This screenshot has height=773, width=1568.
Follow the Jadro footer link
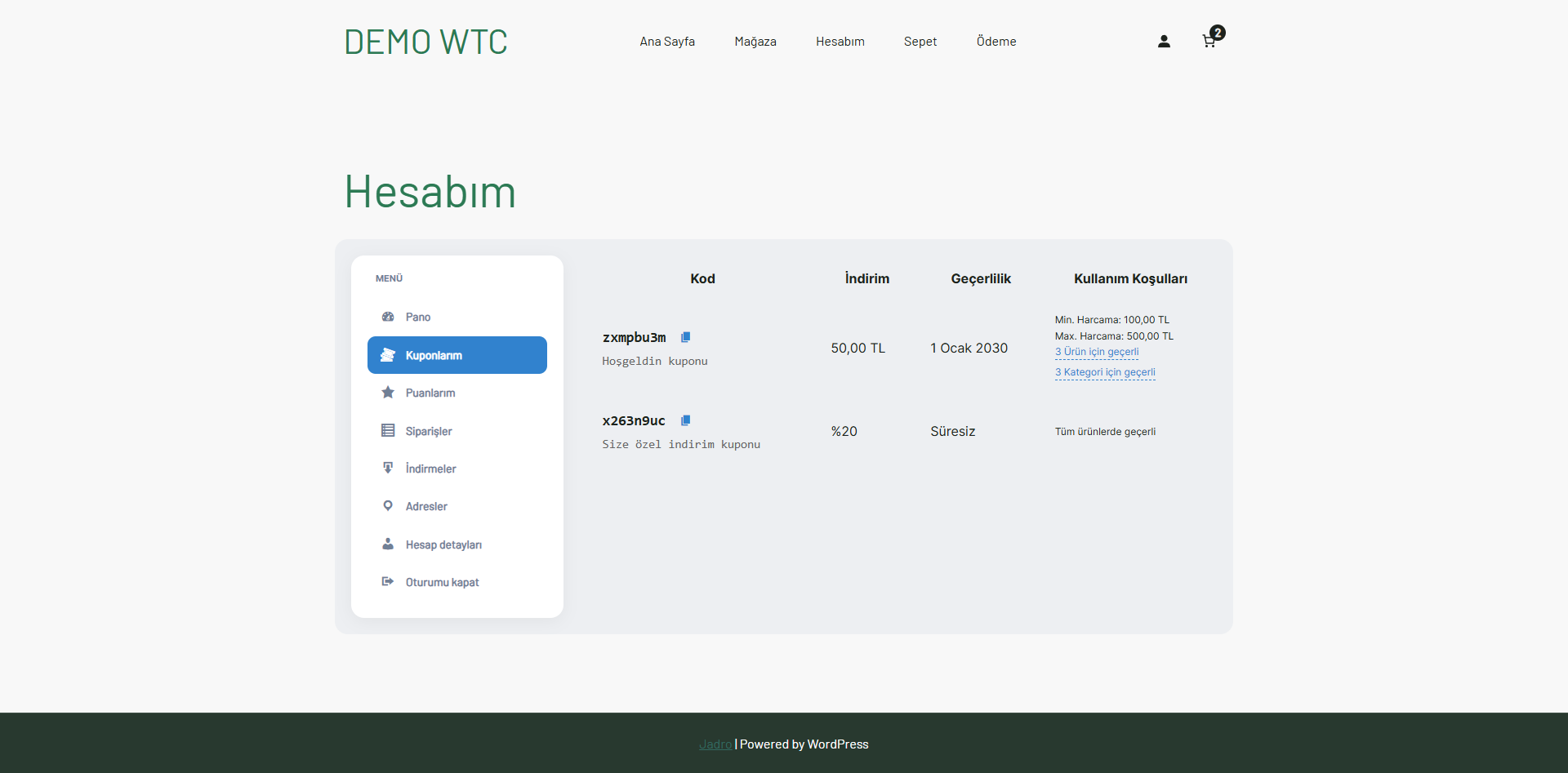tap(715, 744)
